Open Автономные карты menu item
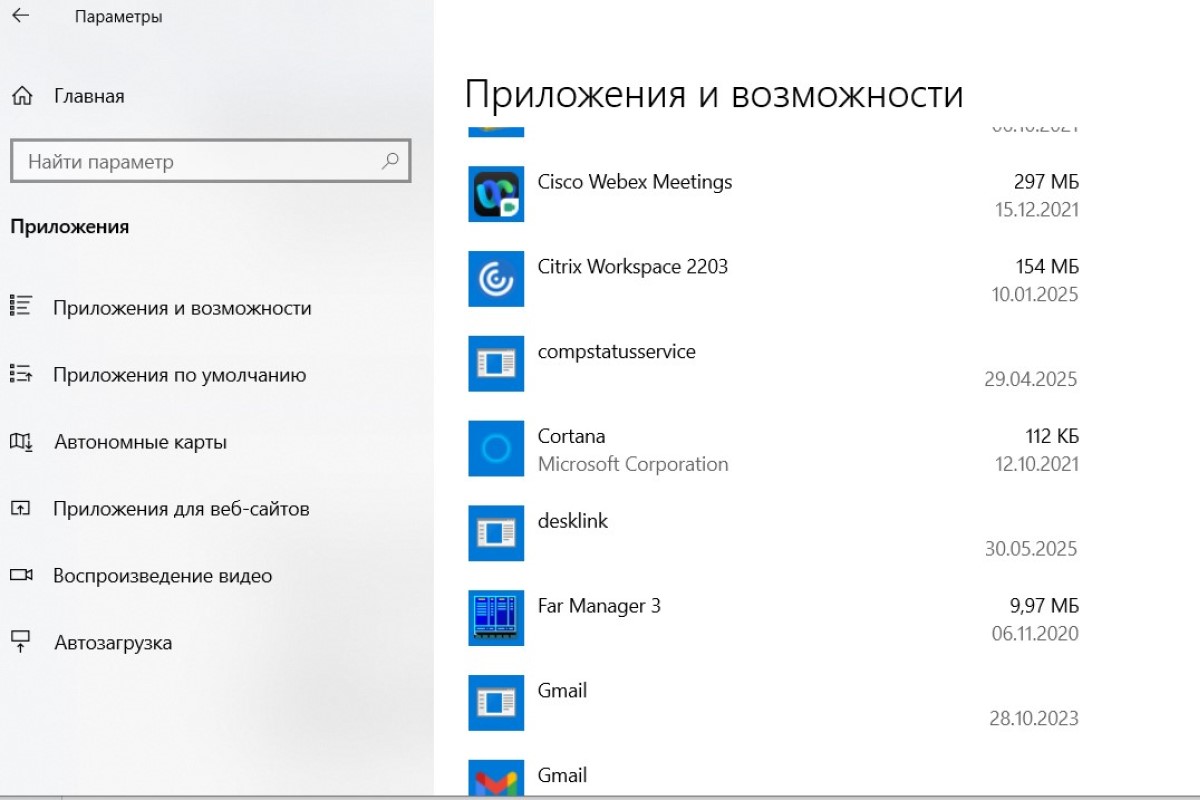The width and height of the screenshot is (1200, 800). point(140,442)
